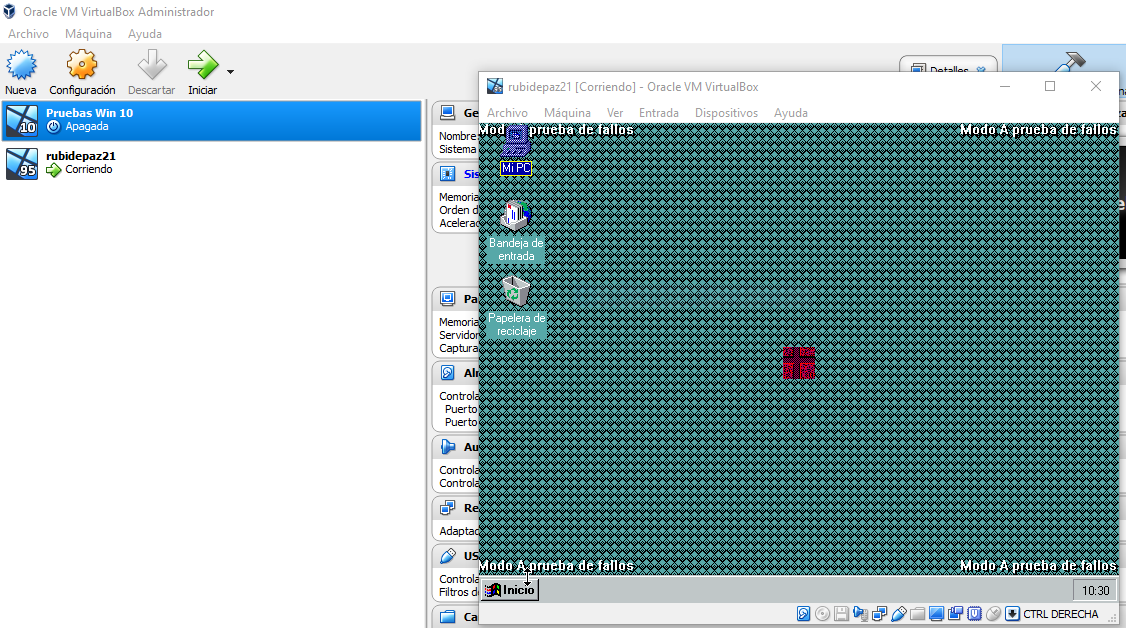This screenshot has width=1126, height=628.
Task: Select the Mi PC desktop icon
Action: [x=516, y=150]
